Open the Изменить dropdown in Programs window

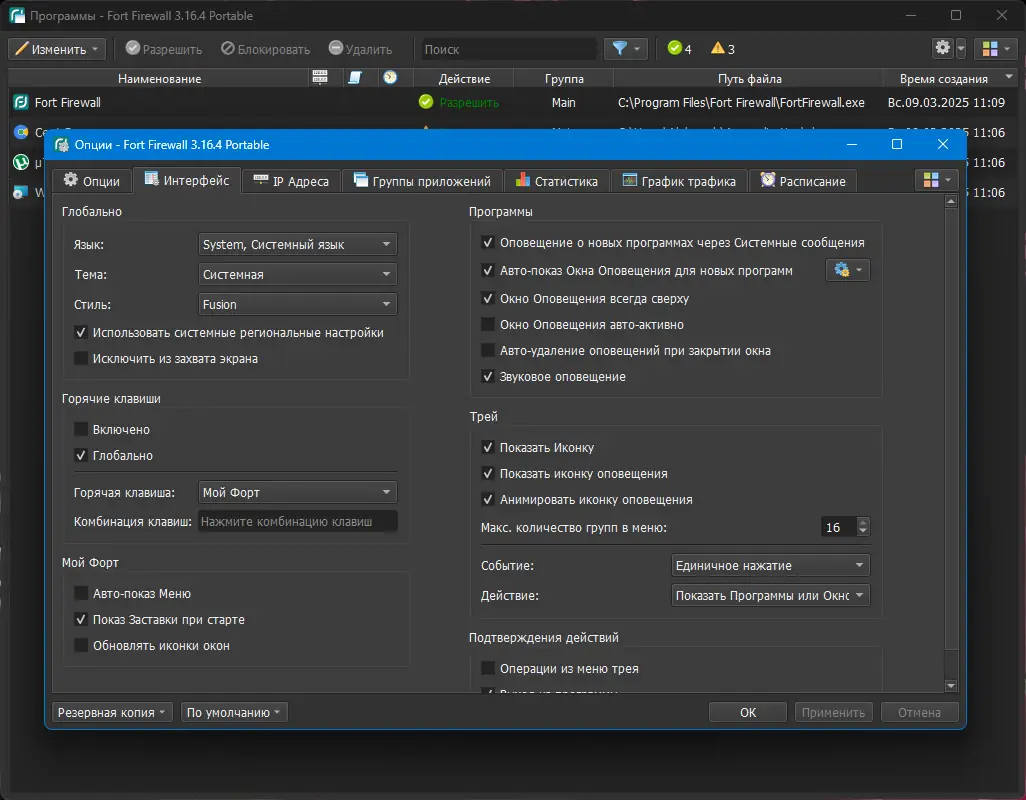[x=57, y=49]
